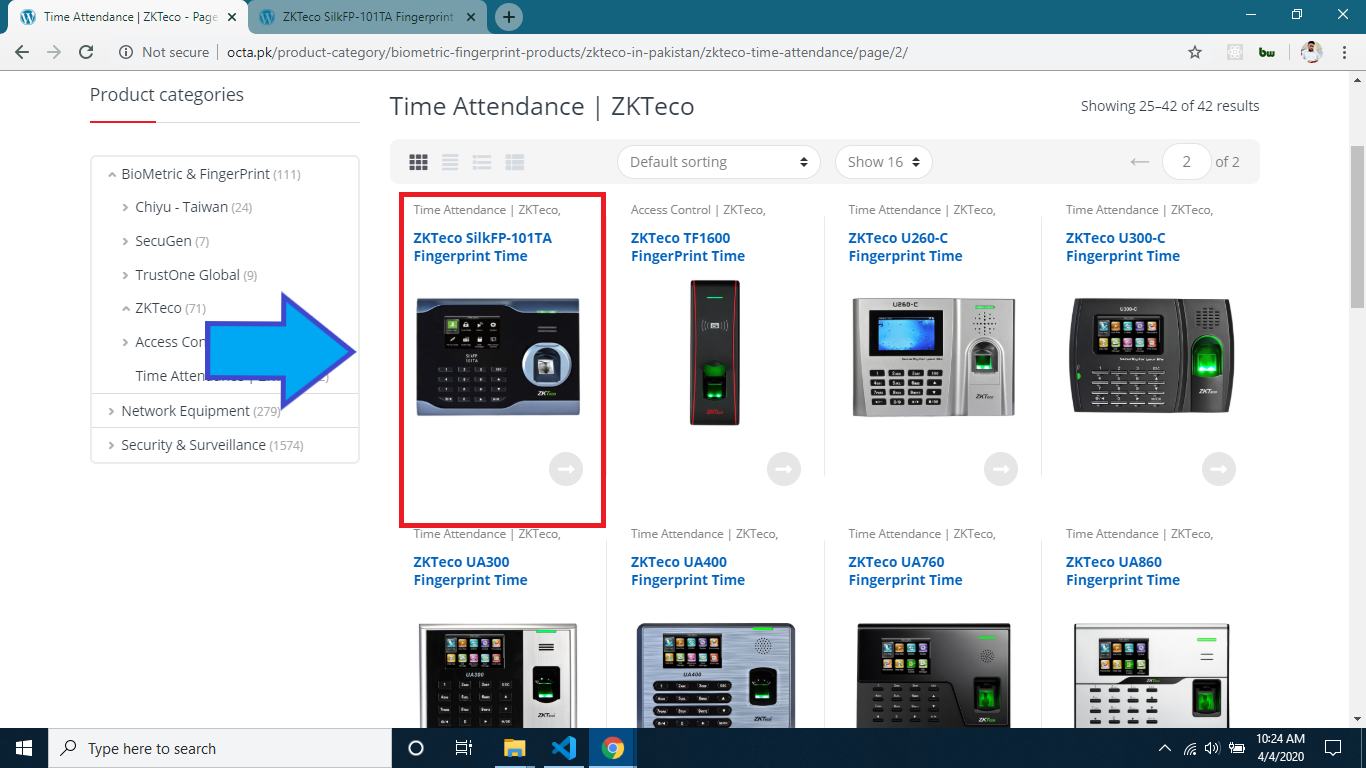Show hidden system tray icons
Image resolution: width=1366 pixels, height=768 pixels.
pos(1164,748)
